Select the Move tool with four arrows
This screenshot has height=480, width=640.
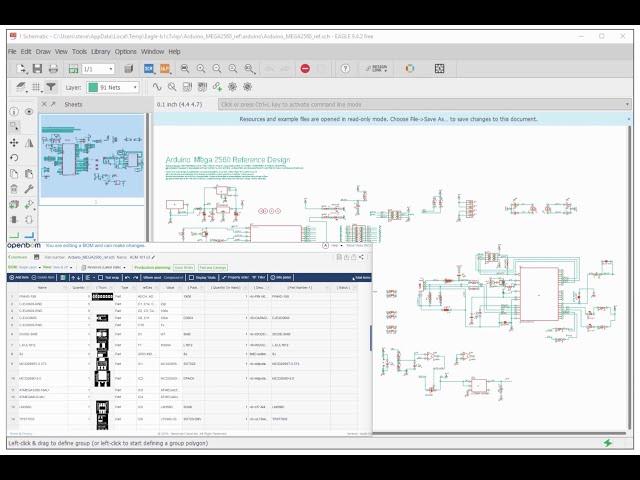click(14, 142)
